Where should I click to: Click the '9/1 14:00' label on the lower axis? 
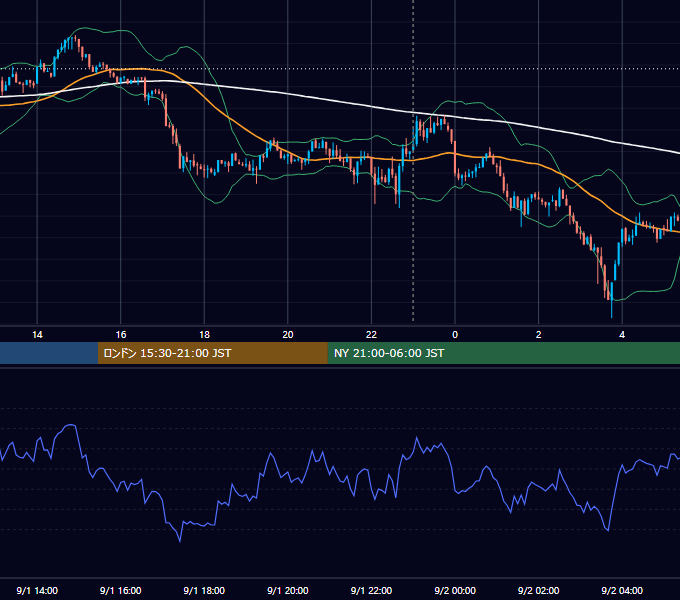point(37,590)
